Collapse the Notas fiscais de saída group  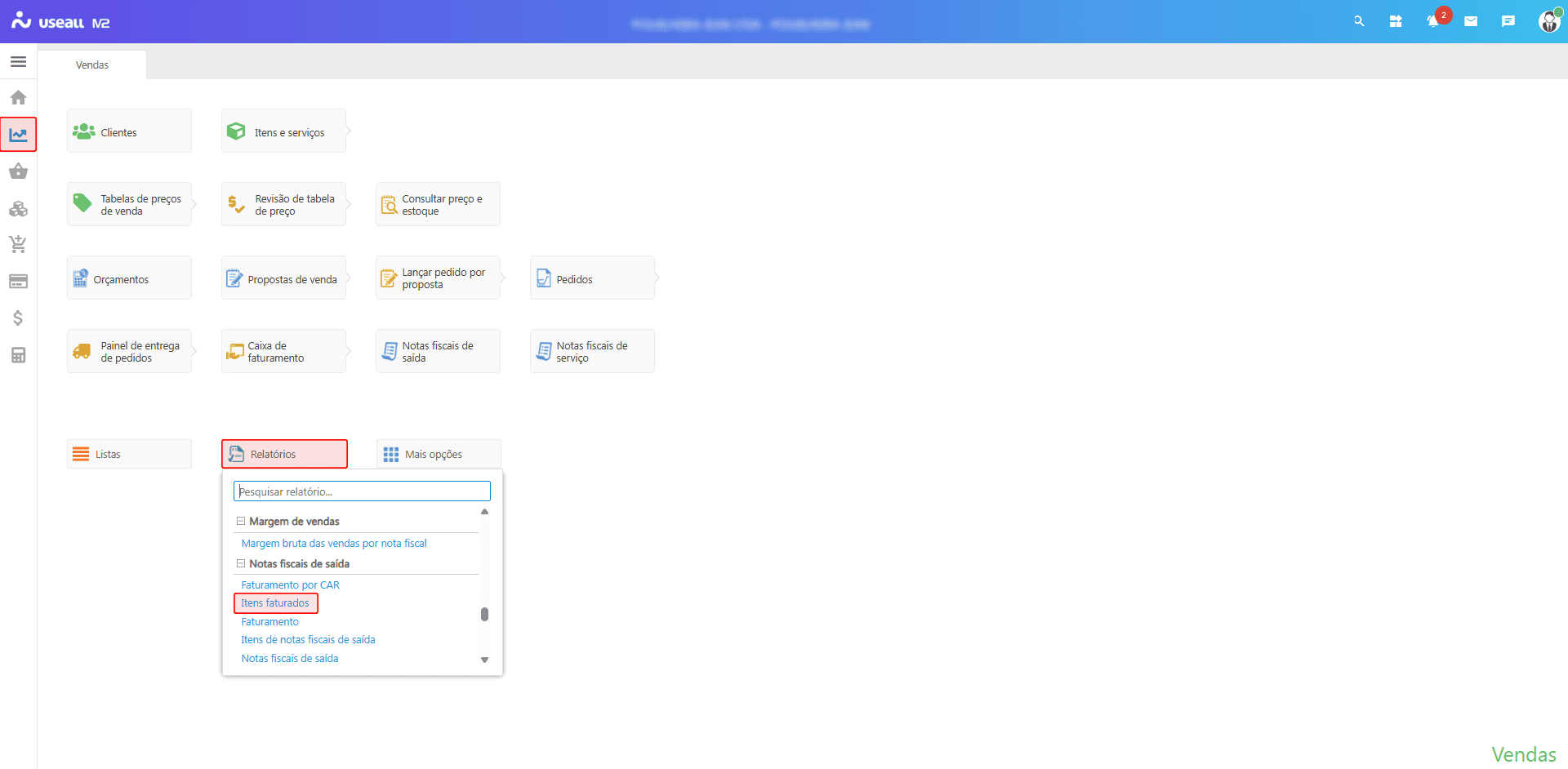241,563
